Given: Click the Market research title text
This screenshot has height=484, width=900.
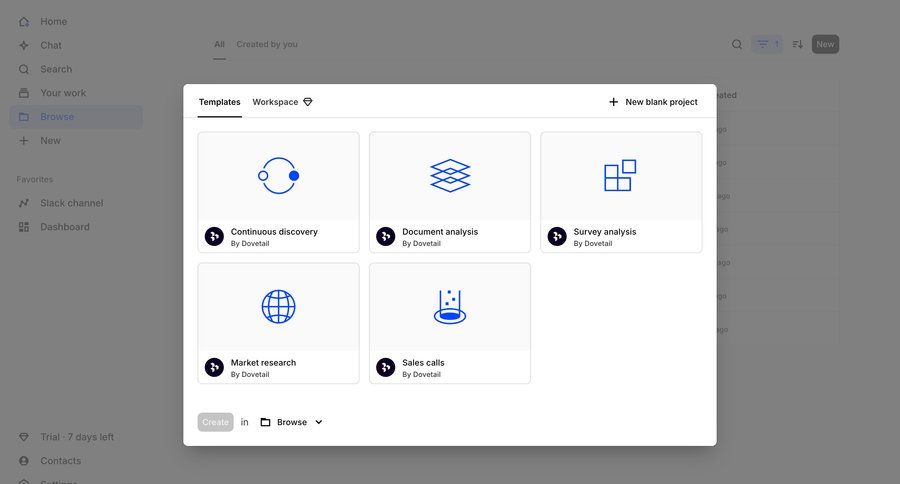Looking at the screenshot, I should coord(263,363).
